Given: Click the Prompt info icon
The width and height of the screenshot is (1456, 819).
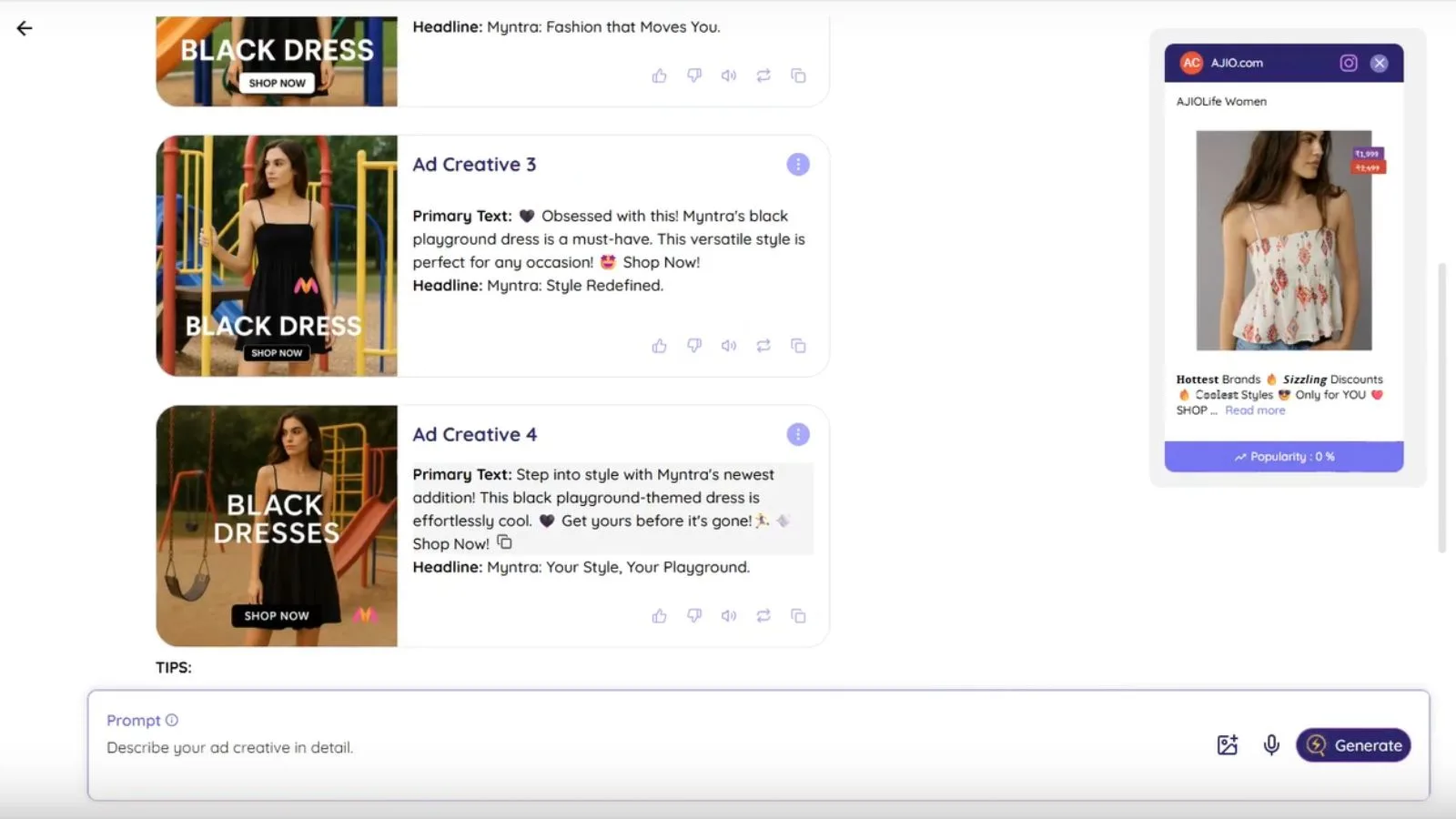Looking at the screenshot, I should 172,720.
